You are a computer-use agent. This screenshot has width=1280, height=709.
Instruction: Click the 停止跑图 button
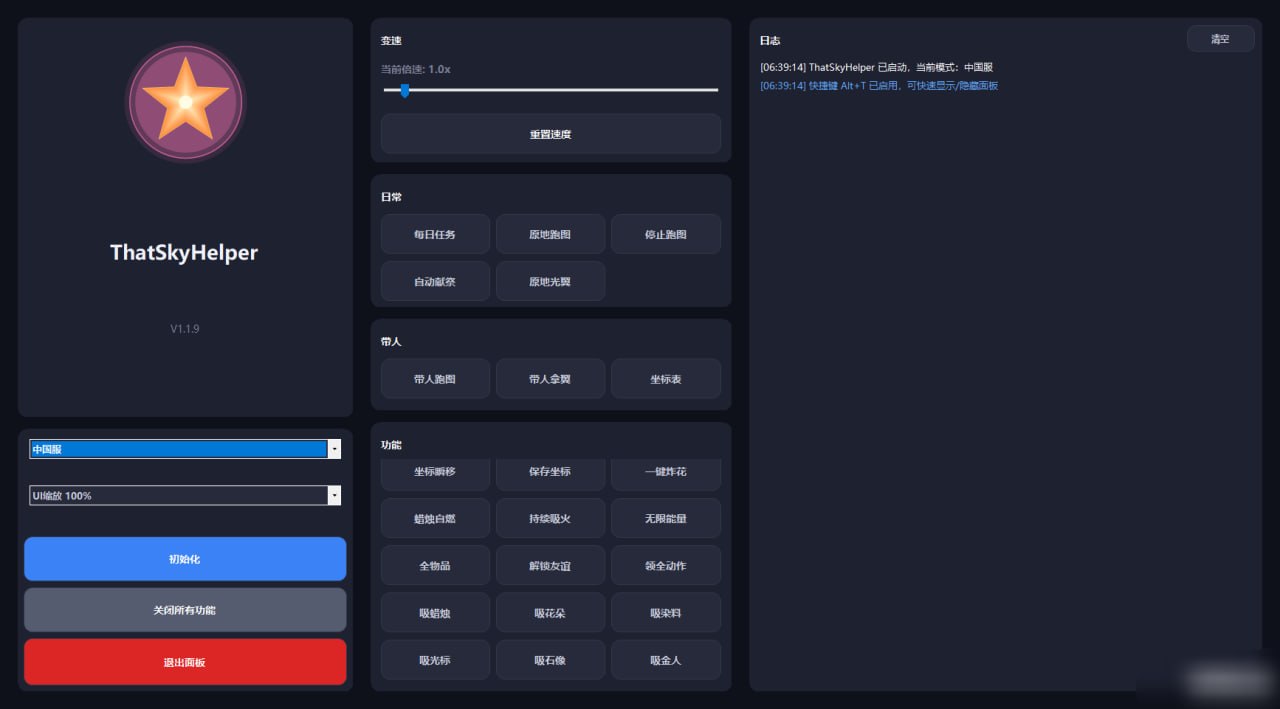coord(666,234)
